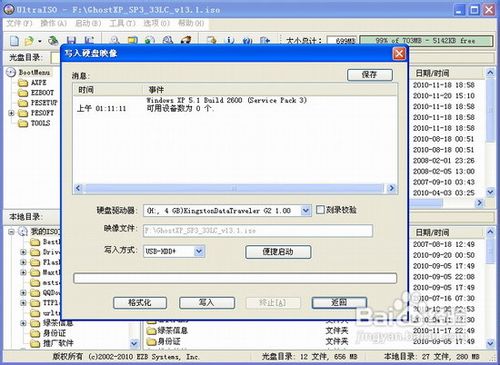
Task: Click the New file toolbar icon
Action: click(14, 41)
